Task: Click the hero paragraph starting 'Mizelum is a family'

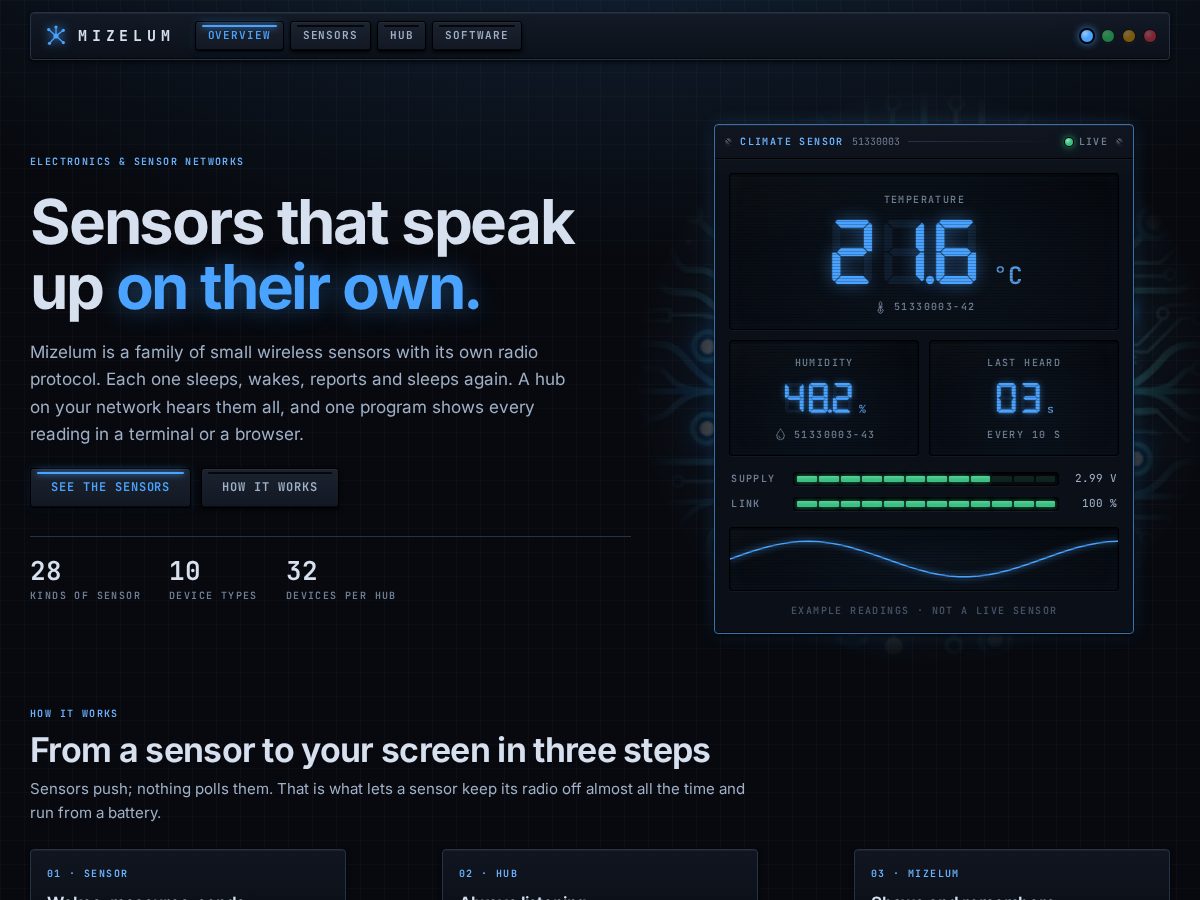Action: click(x=298, y=394)
